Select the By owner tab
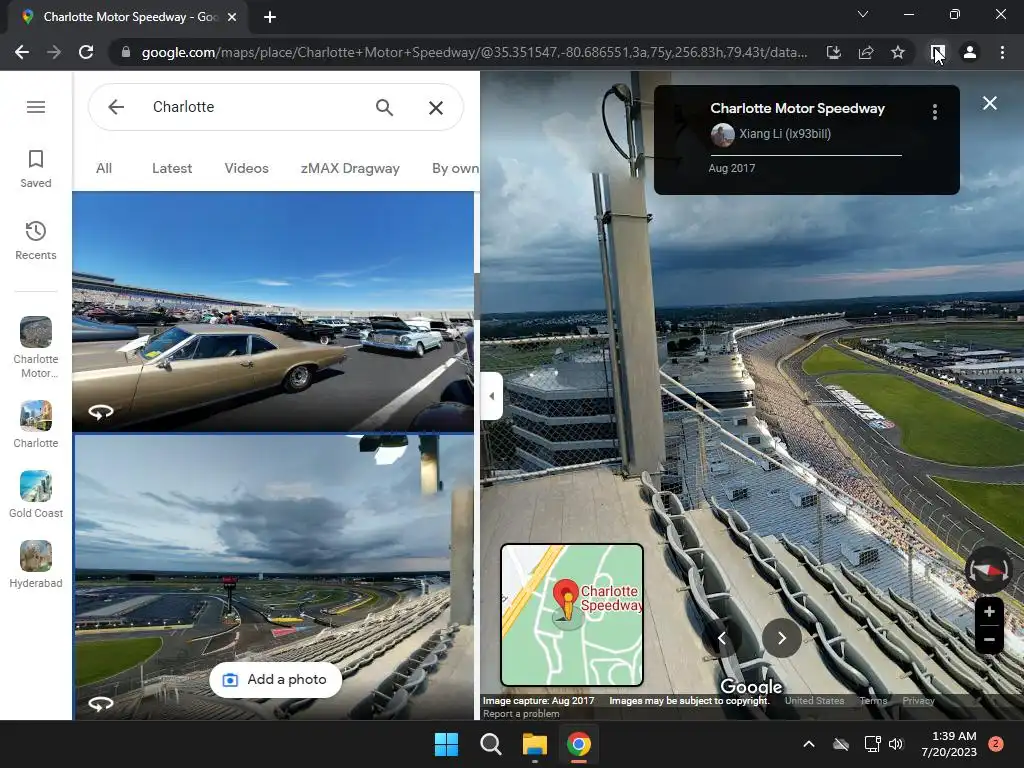The height and width of the screenshot is (768, 1024). point(455,168)
